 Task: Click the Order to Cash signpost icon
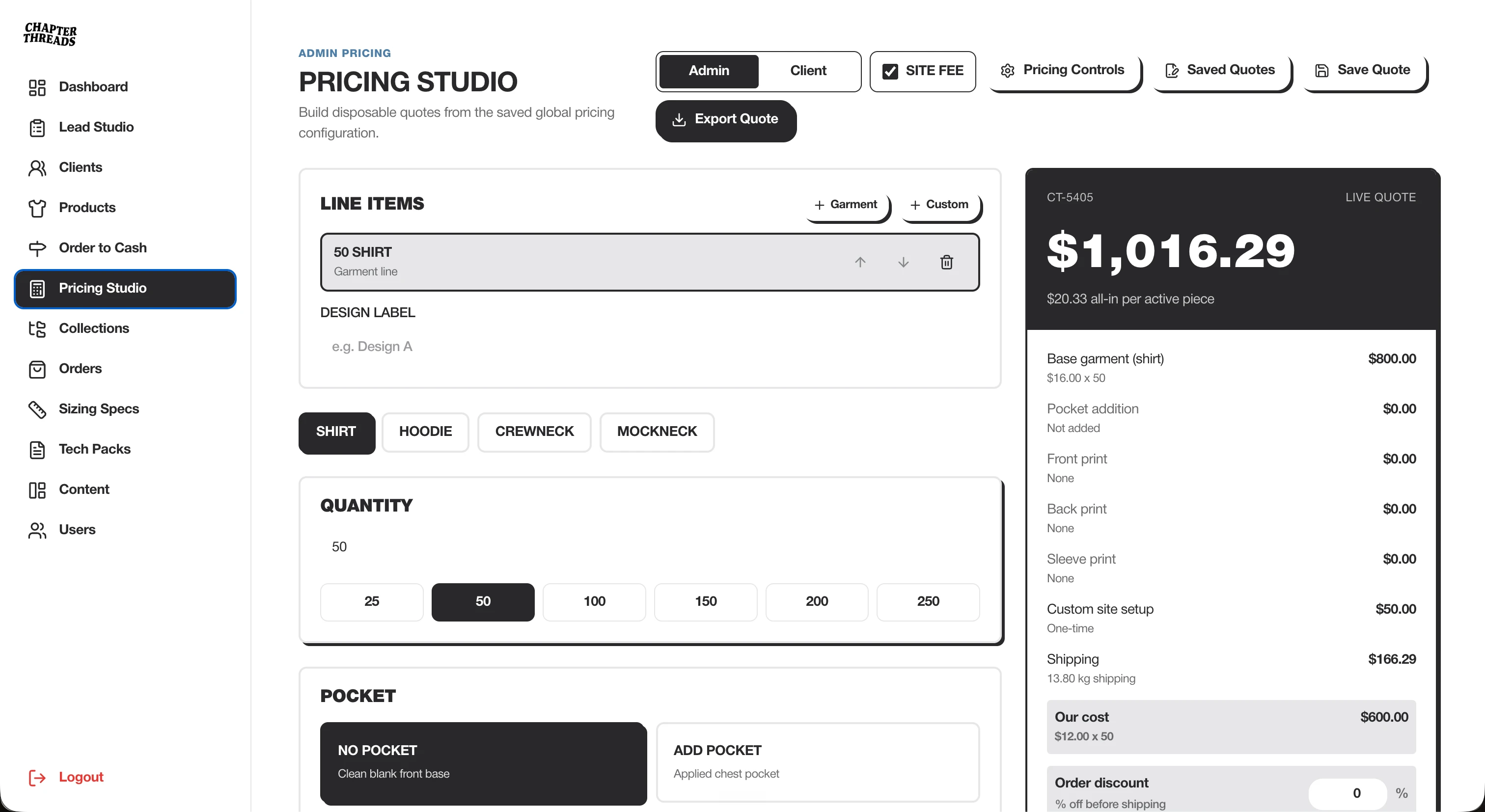coord(37,248)
